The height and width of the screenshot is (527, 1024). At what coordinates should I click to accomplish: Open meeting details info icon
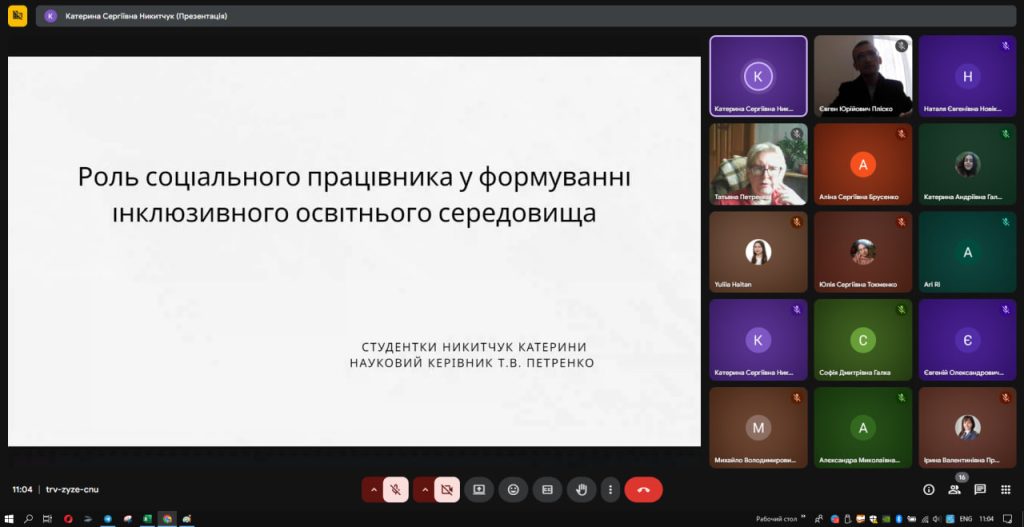coord(928,490)
